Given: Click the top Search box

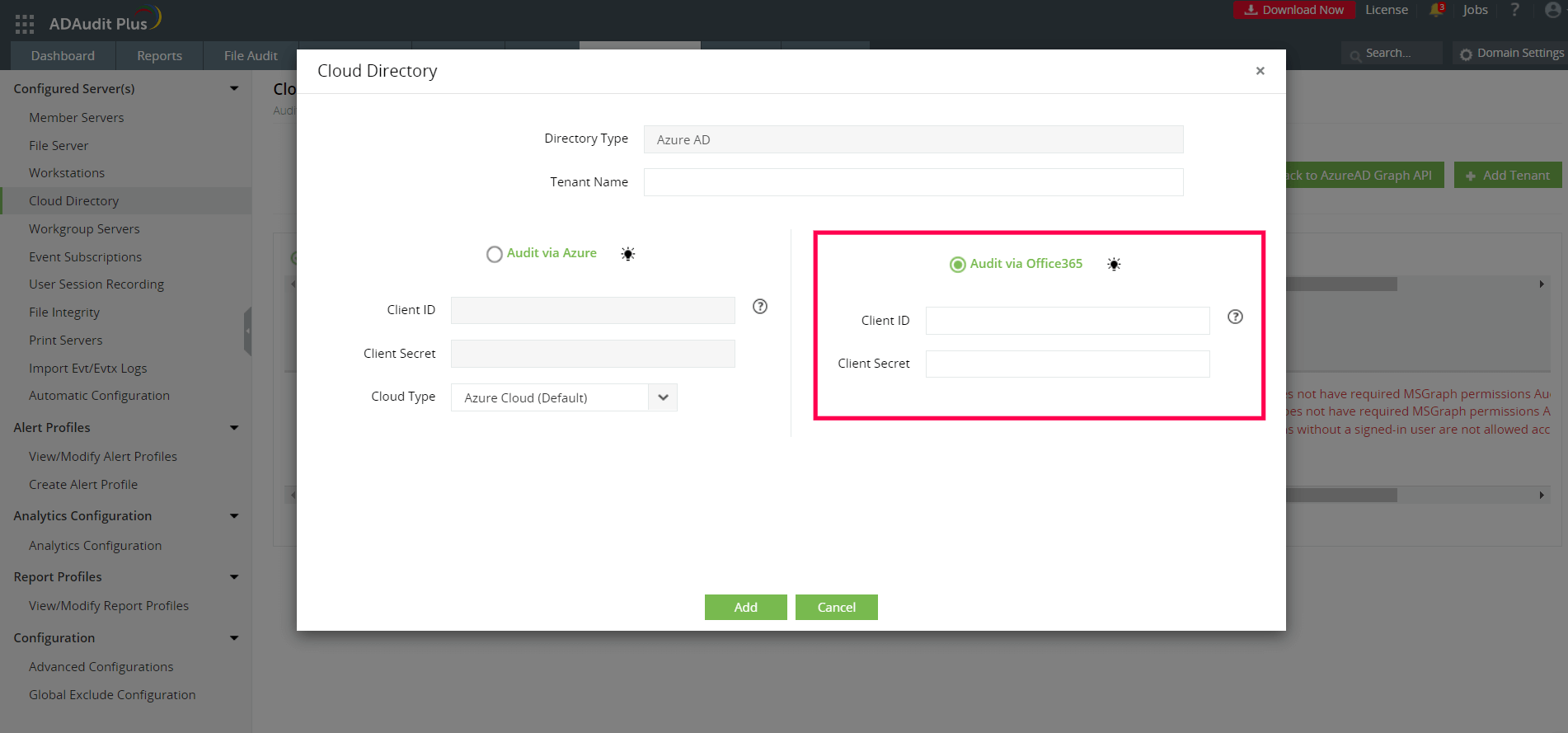Looking at the screenshot, I should pyautogui.click(x=1393, y=53).
